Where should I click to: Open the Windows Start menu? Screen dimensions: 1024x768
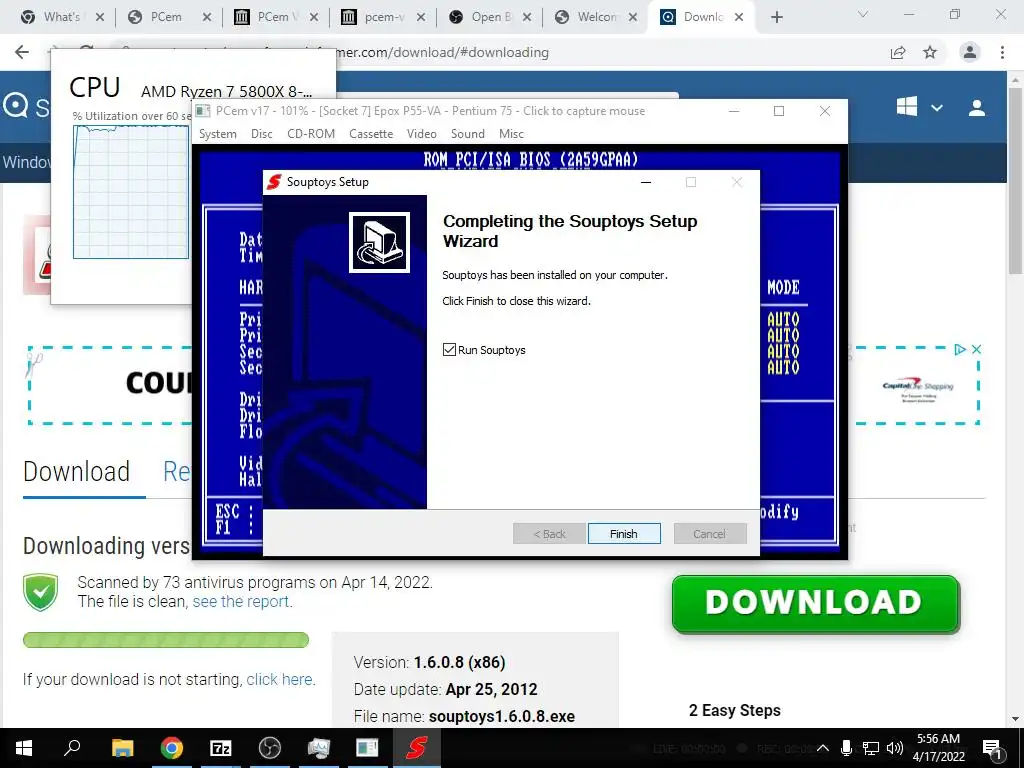click(x=24, y=748)
